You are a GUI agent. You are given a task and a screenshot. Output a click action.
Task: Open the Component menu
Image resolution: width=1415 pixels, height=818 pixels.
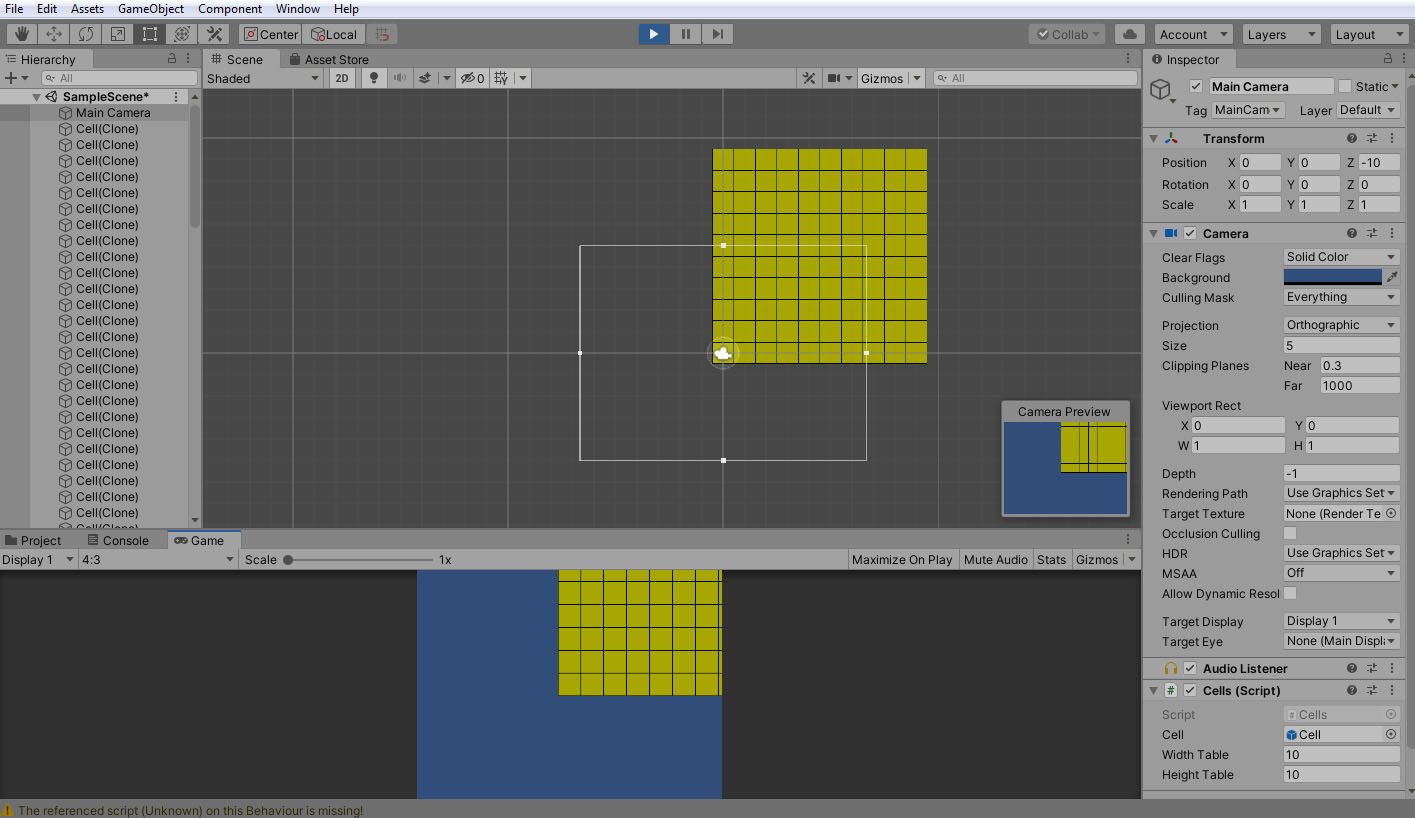coord(230,9)
